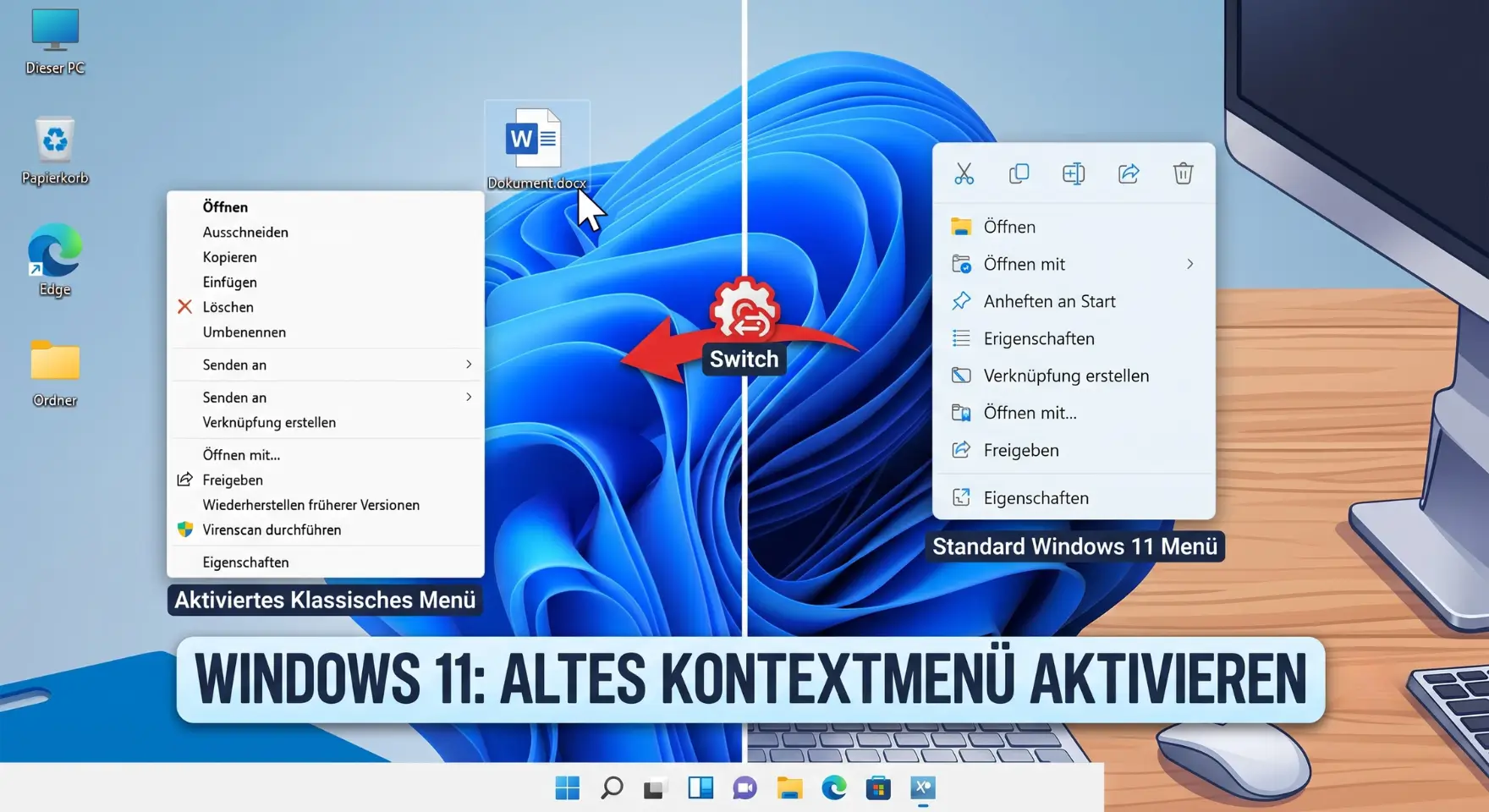Screen dimensions: 1489x812
Task: Open Task View from the taskbar
Action: 656,788
